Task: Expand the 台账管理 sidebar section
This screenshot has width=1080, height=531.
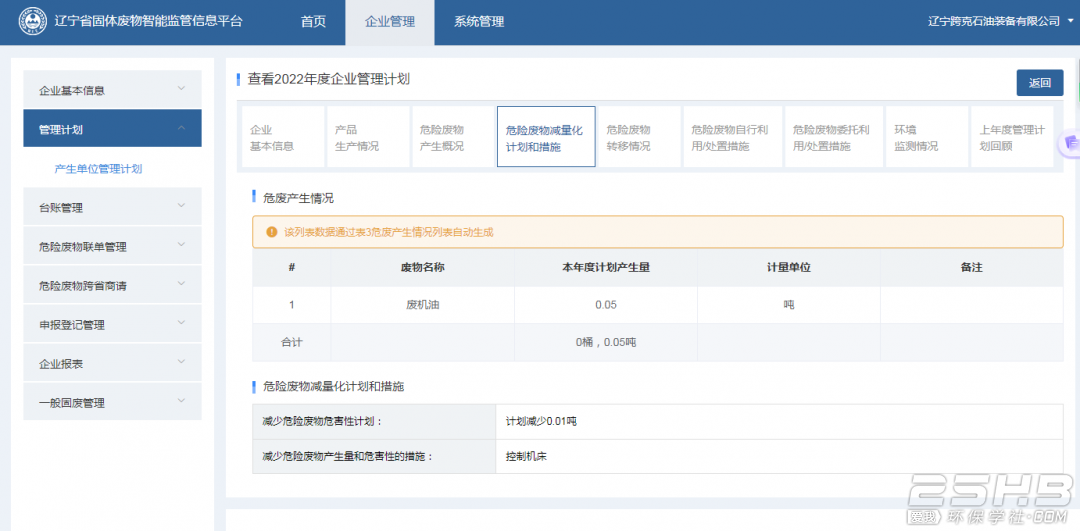Action: 112,207
